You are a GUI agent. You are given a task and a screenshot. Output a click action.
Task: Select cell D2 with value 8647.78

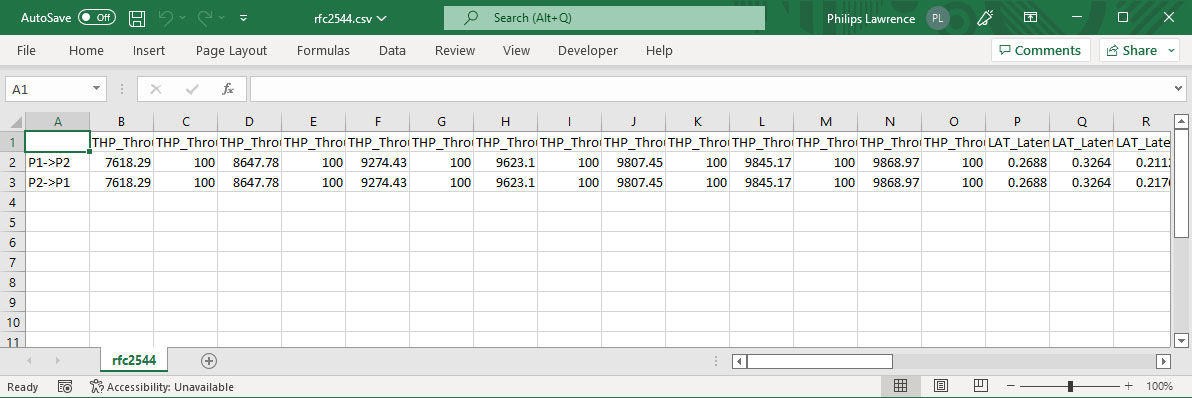point(249,162)
